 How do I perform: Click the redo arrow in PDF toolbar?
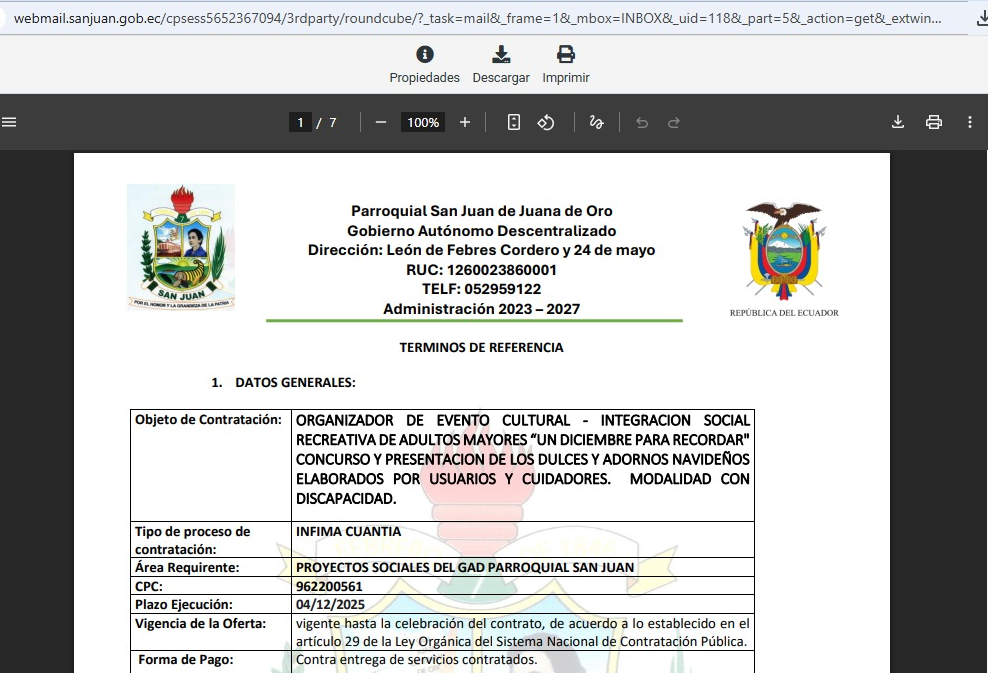coord(674,122)
